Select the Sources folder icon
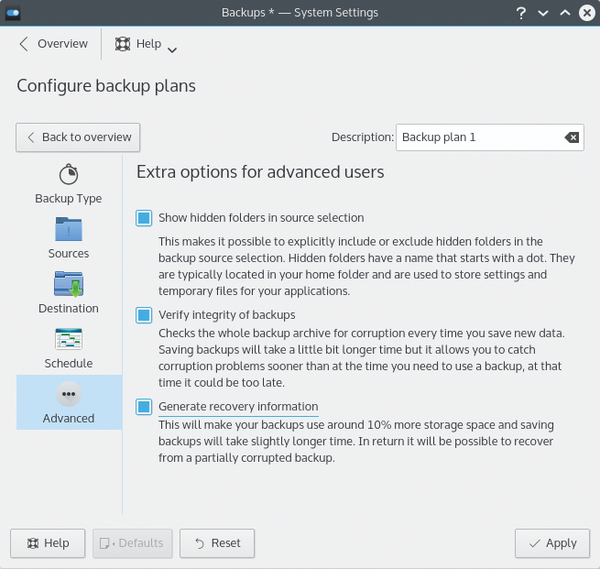This screenshot has height=569, width=600. (68, 229)
